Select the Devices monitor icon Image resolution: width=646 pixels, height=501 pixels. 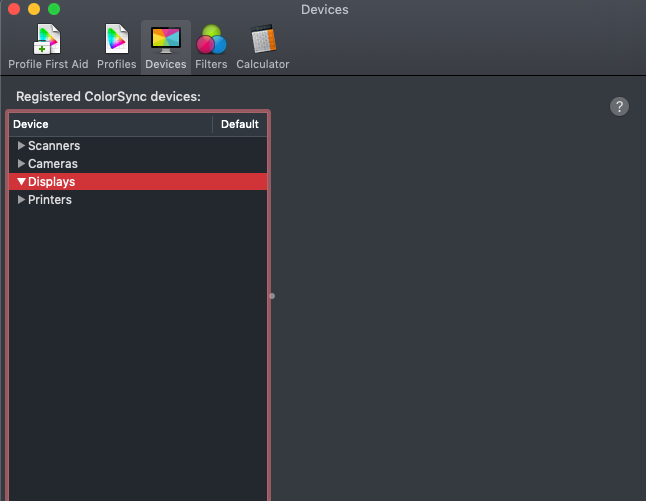point(166,40)
